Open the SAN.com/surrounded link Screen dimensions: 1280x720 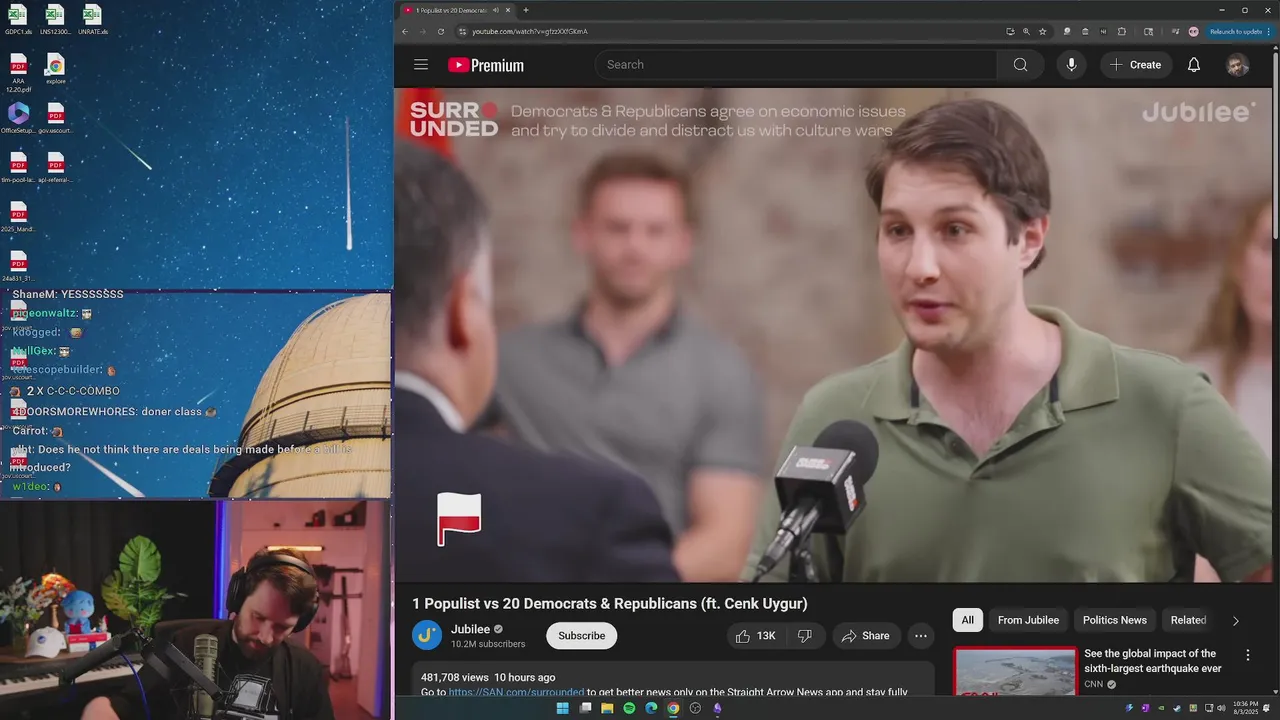tap(516, 692)
